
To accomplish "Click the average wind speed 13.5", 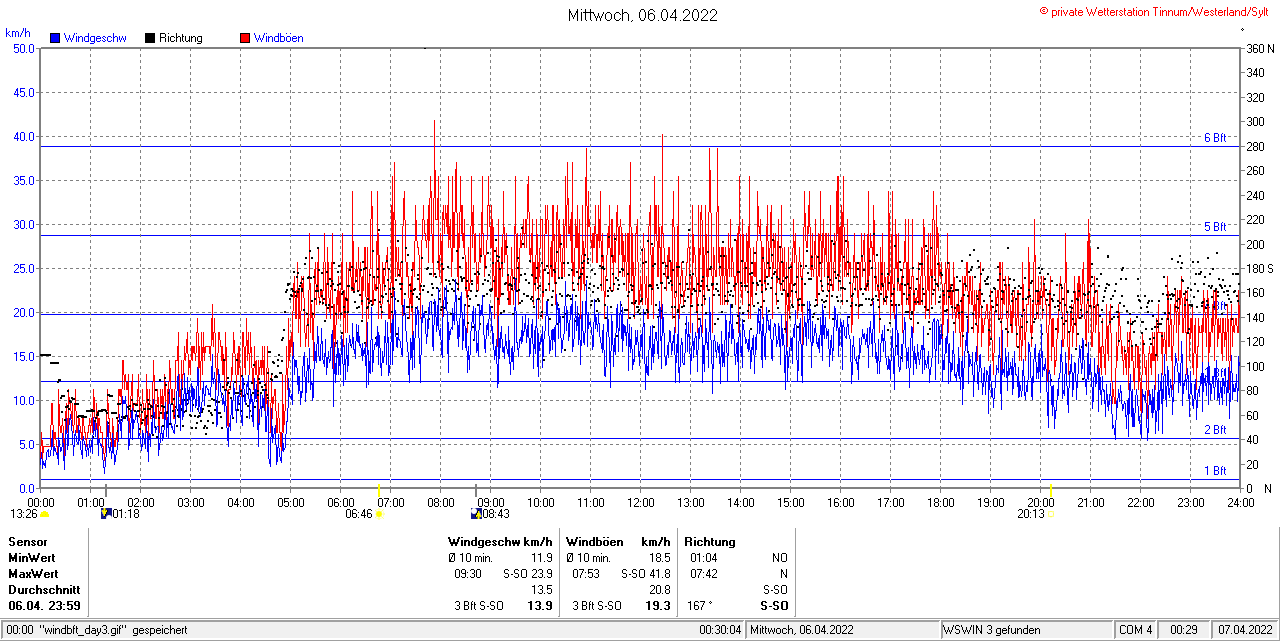I will pyautogui.click(x=541, y=590).
